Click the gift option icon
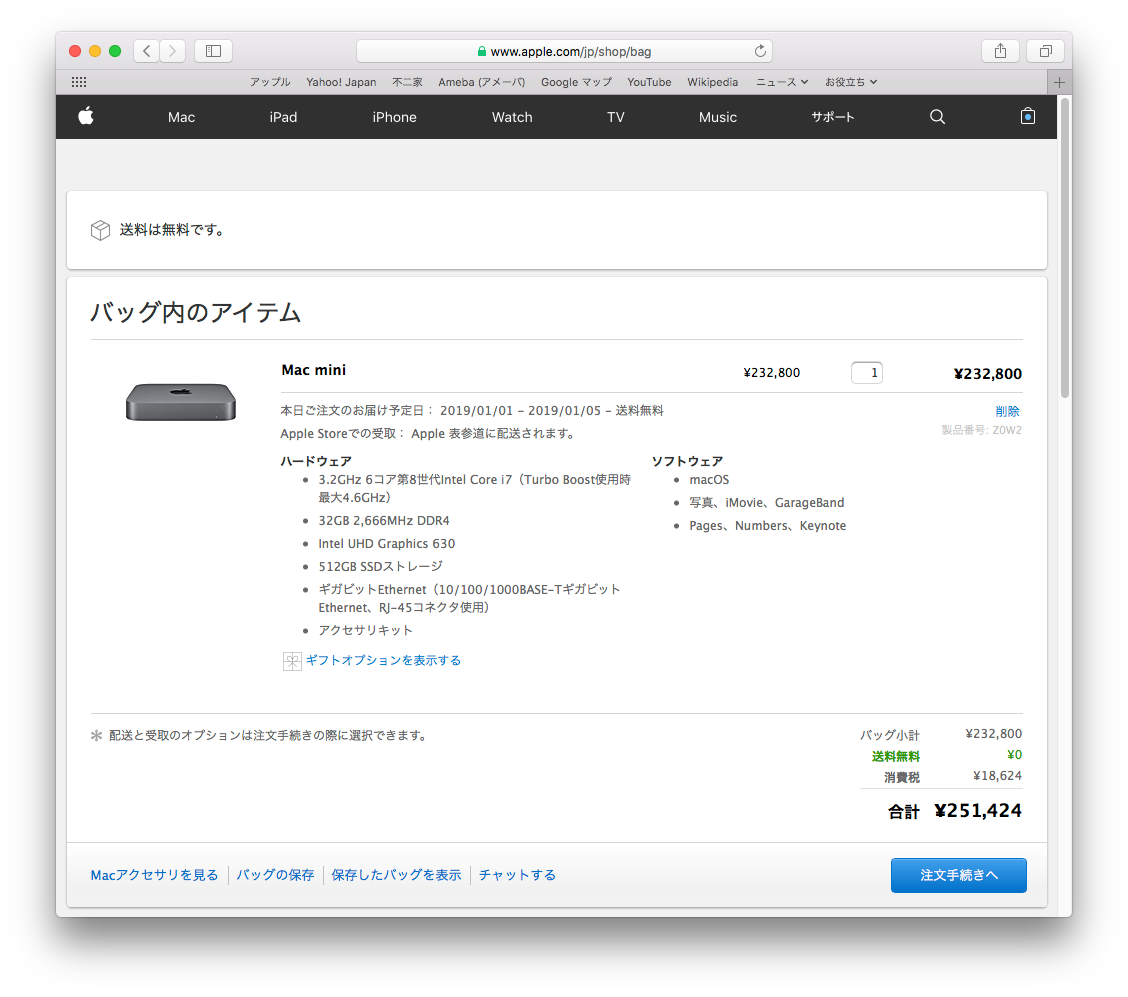The width and height of the screenshot is (1128, 997). [292, 661]
